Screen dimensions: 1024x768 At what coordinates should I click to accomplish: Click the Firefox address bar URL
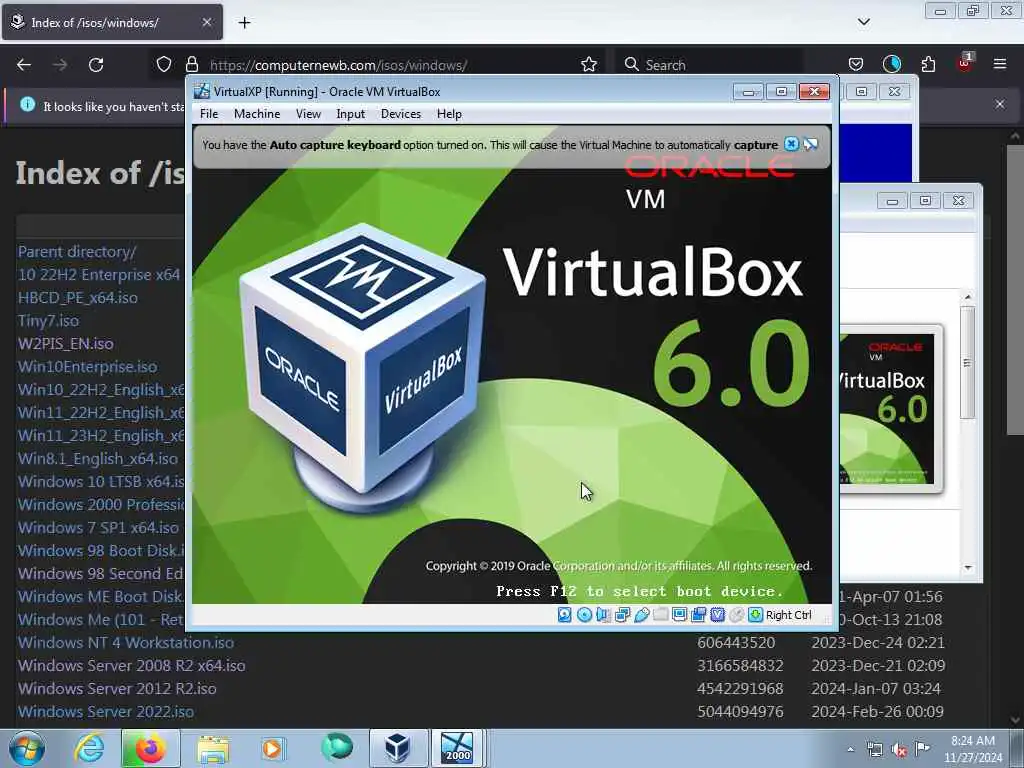tap(338, 65)
